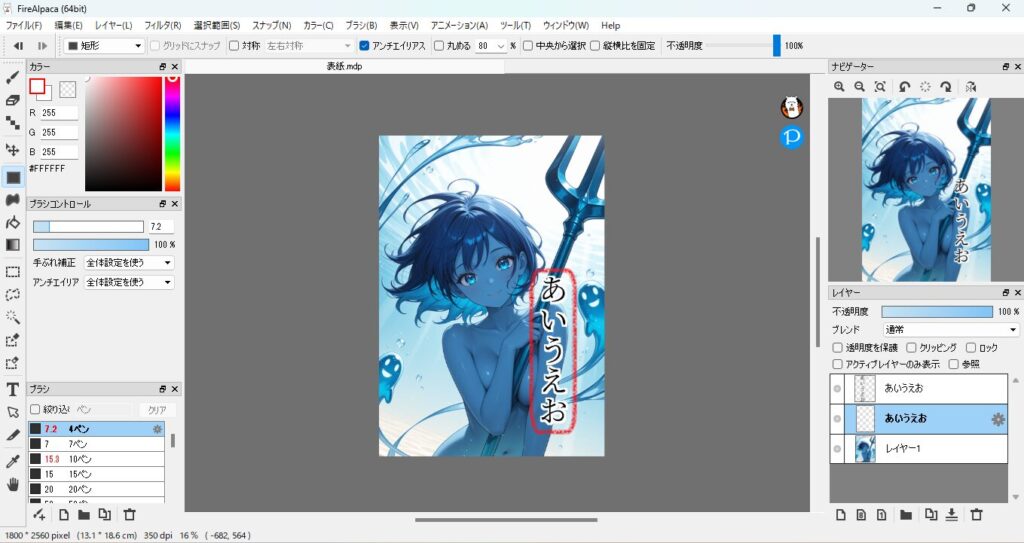This screenshot has width=1024, height=543.
Task: Enable the 丸める checkbox
Action: [439, 46]
